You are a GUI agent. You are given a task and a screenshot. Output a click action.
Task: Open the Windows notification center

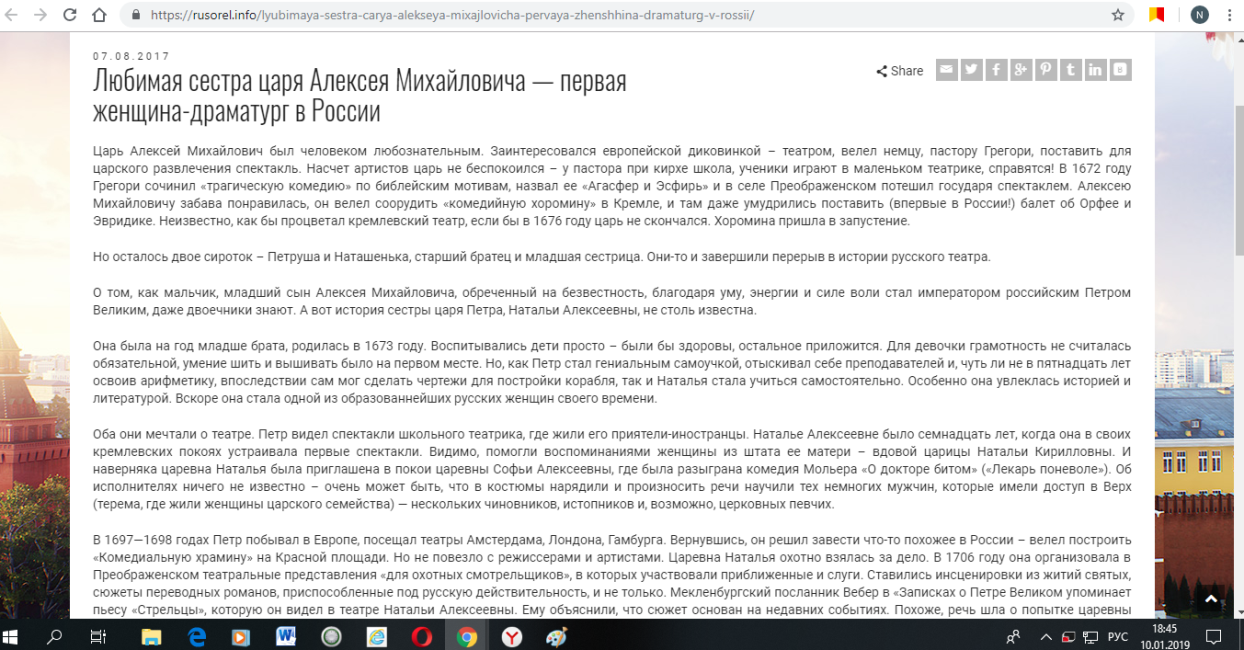tap(1213, 636)
